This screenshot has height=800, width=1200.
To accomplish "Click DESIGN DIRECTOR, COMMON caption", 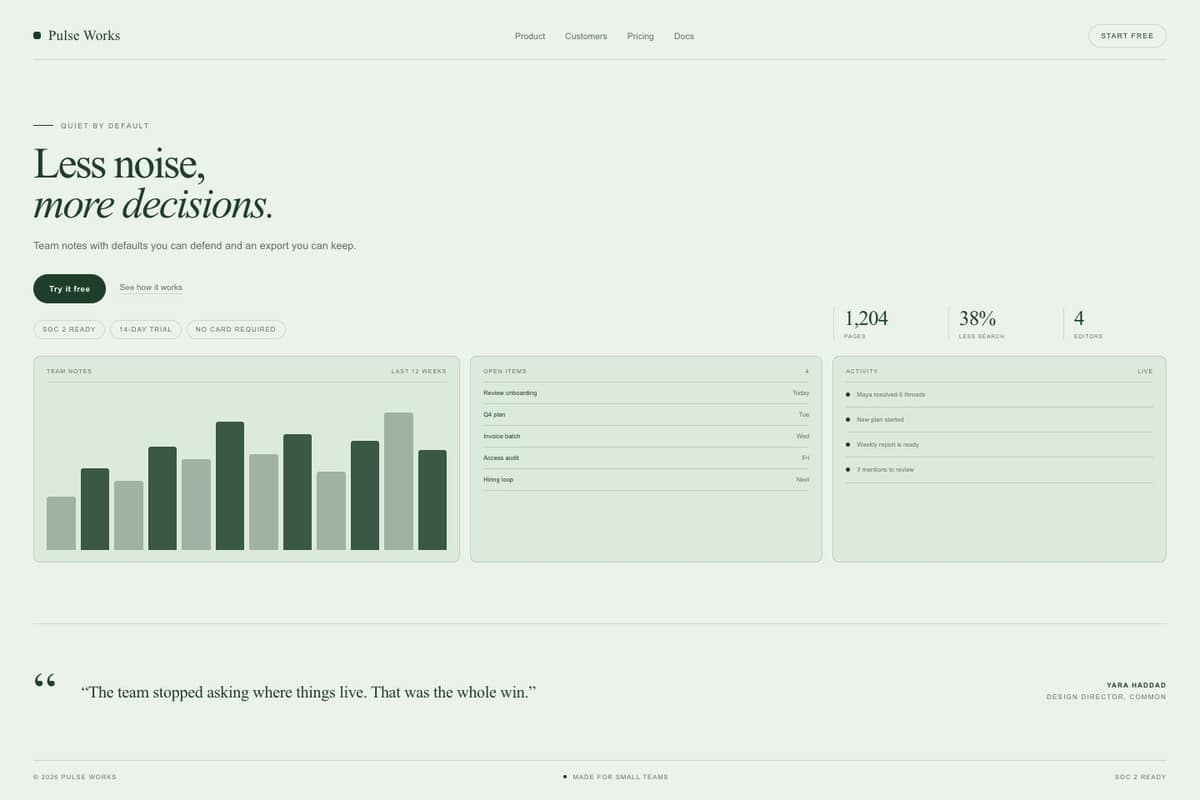I will coord(1106,697).
